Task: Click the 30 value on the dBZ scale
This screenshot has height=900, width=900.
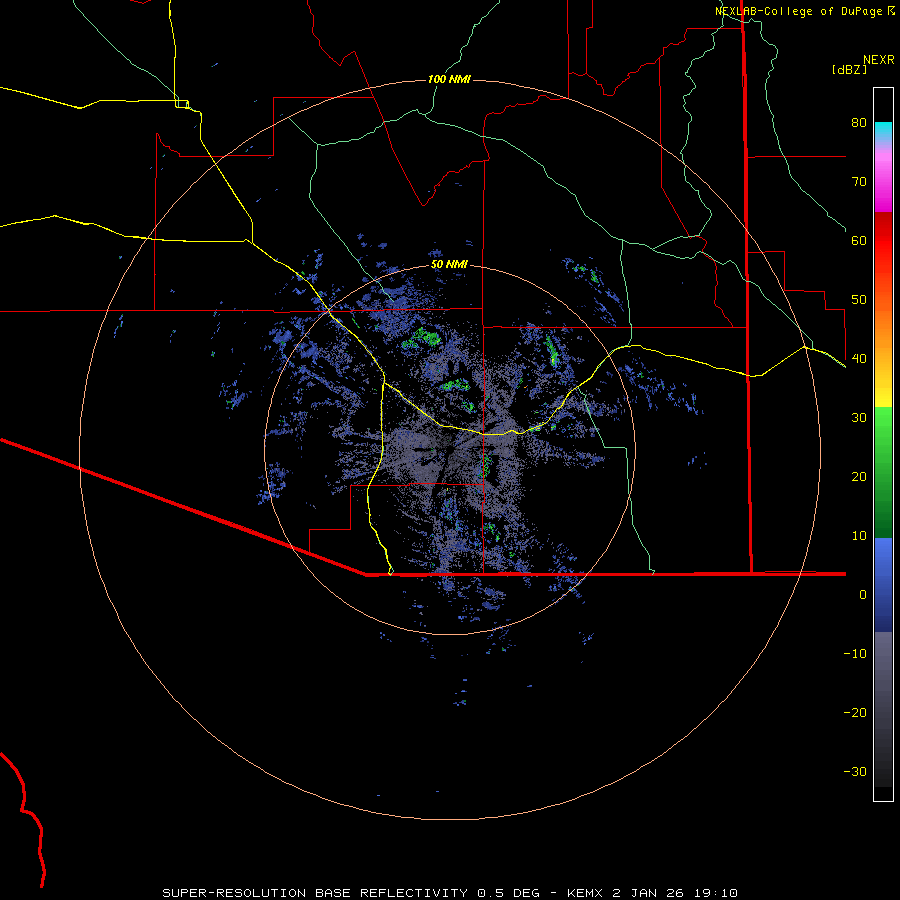Action: [x=859, y=418]
